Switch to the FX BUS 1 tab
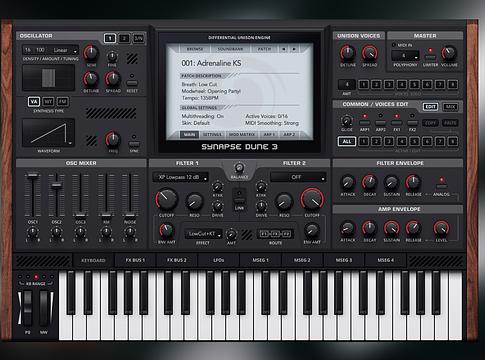 (x=135, y=260)
